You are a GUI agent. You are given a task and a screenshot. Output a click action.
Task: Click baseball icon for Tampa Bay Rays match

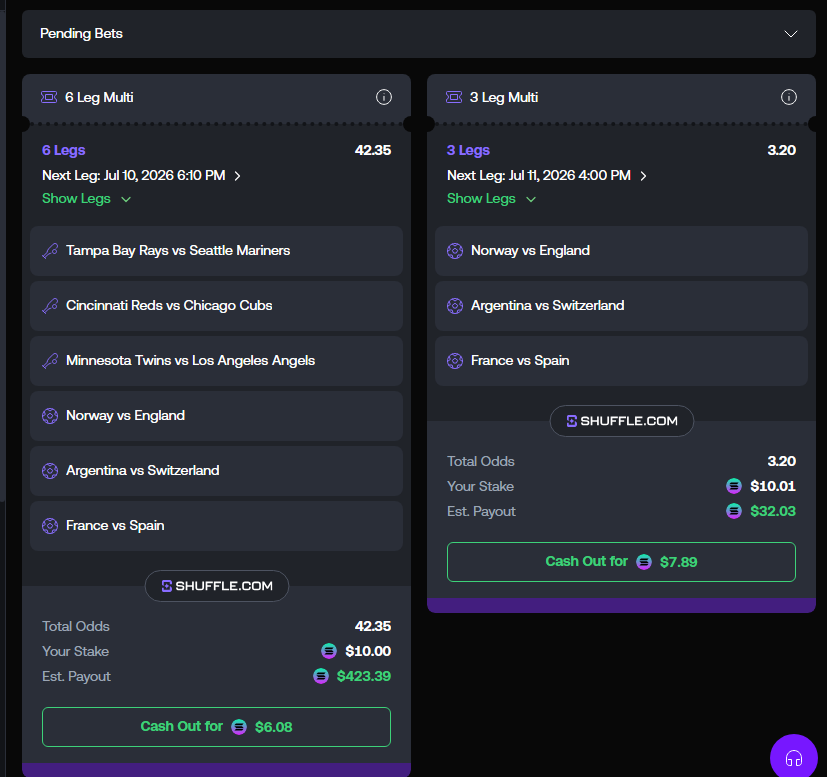tap(50, 251)
